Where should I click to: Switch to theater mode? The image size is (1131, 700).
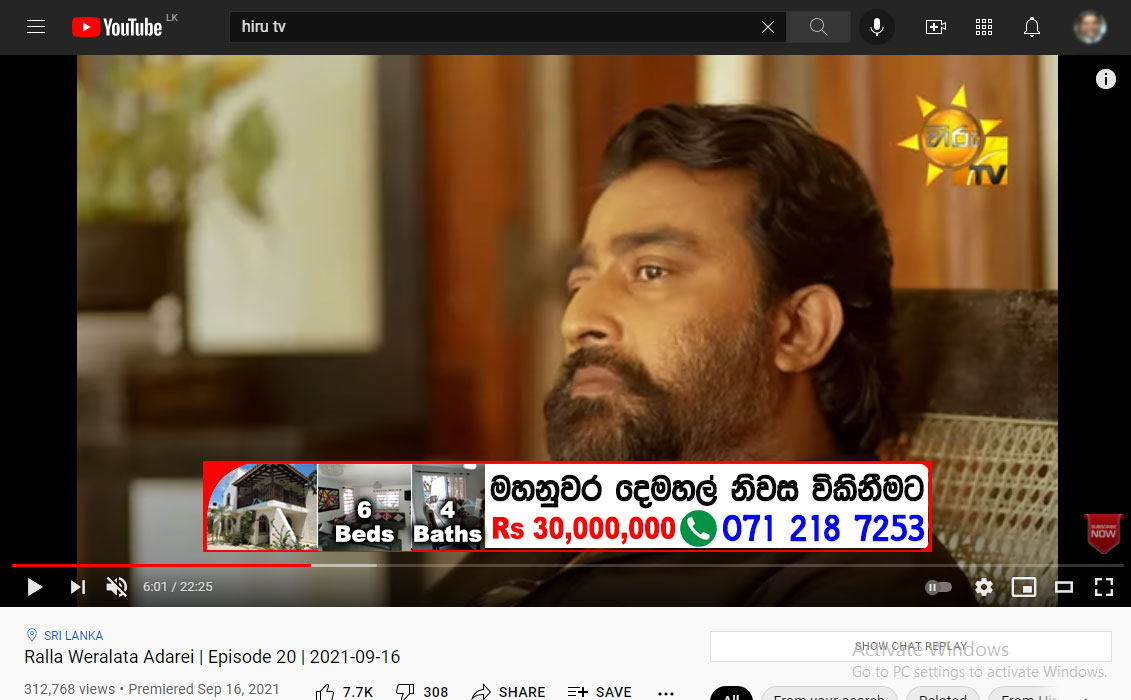click(x=1064, y=587)
